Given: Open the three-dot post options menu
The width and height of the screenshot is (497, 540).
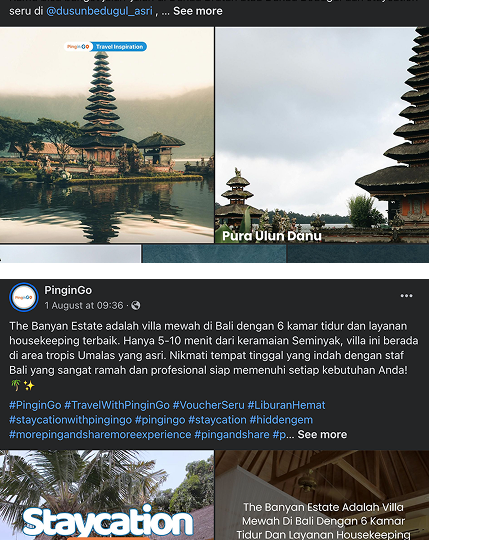Looking at the screenshot, I should coord(406,296).
